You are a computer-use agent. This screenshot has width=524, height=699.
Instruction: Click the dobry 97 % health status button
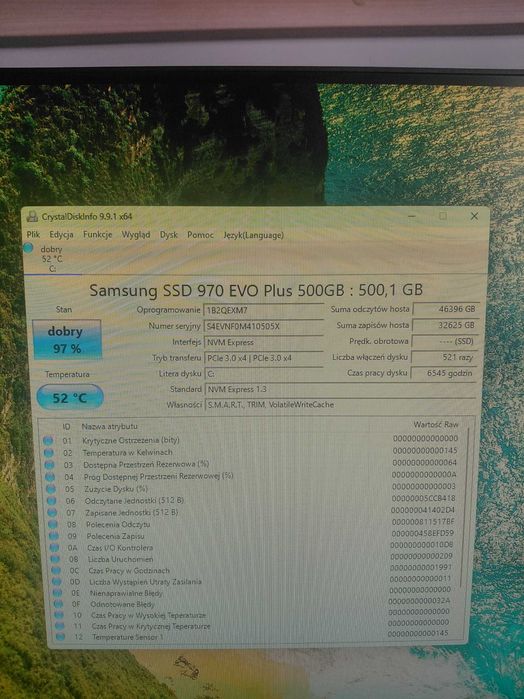67,340
